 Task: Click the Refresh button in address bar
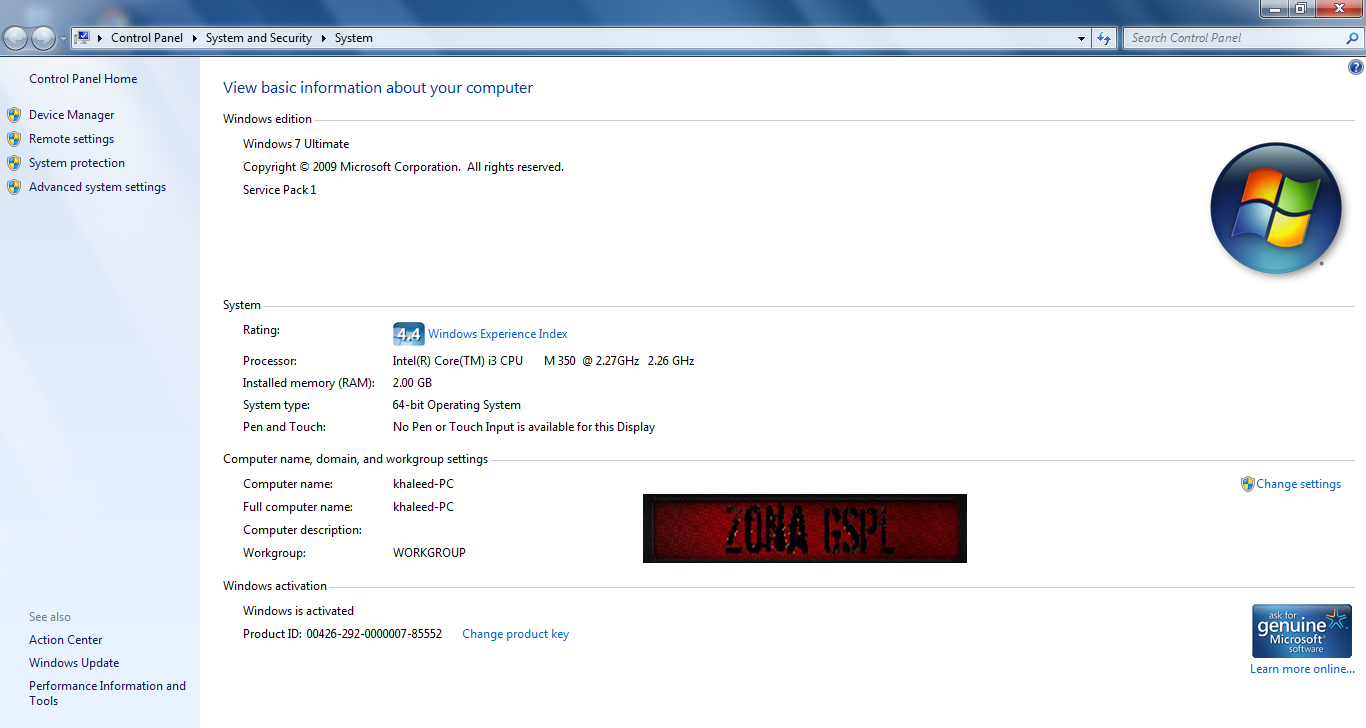click(1104, 38)
